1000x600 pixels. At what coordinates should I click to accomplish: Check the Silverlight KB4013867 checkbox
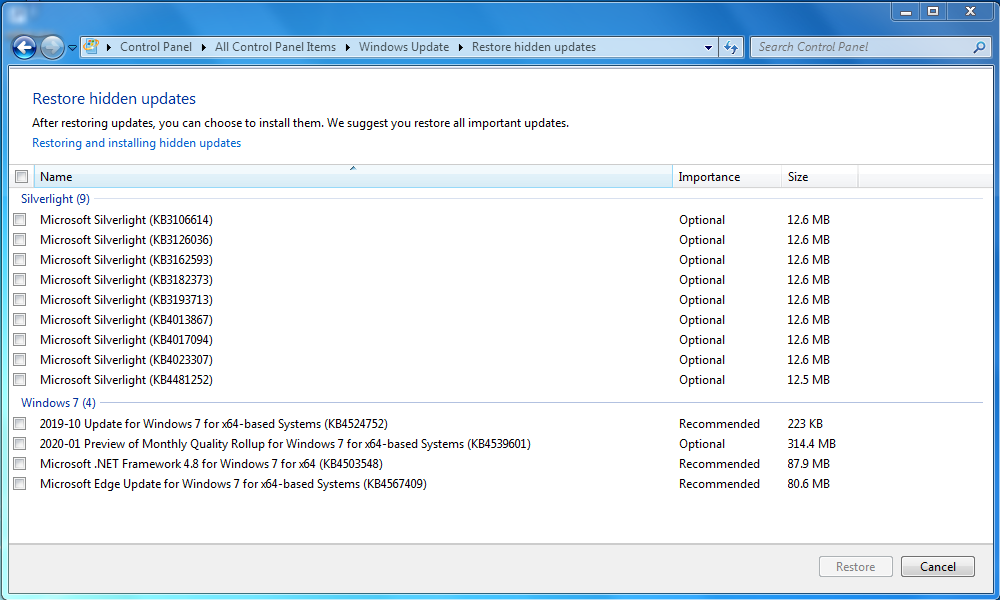click(20, 320)
